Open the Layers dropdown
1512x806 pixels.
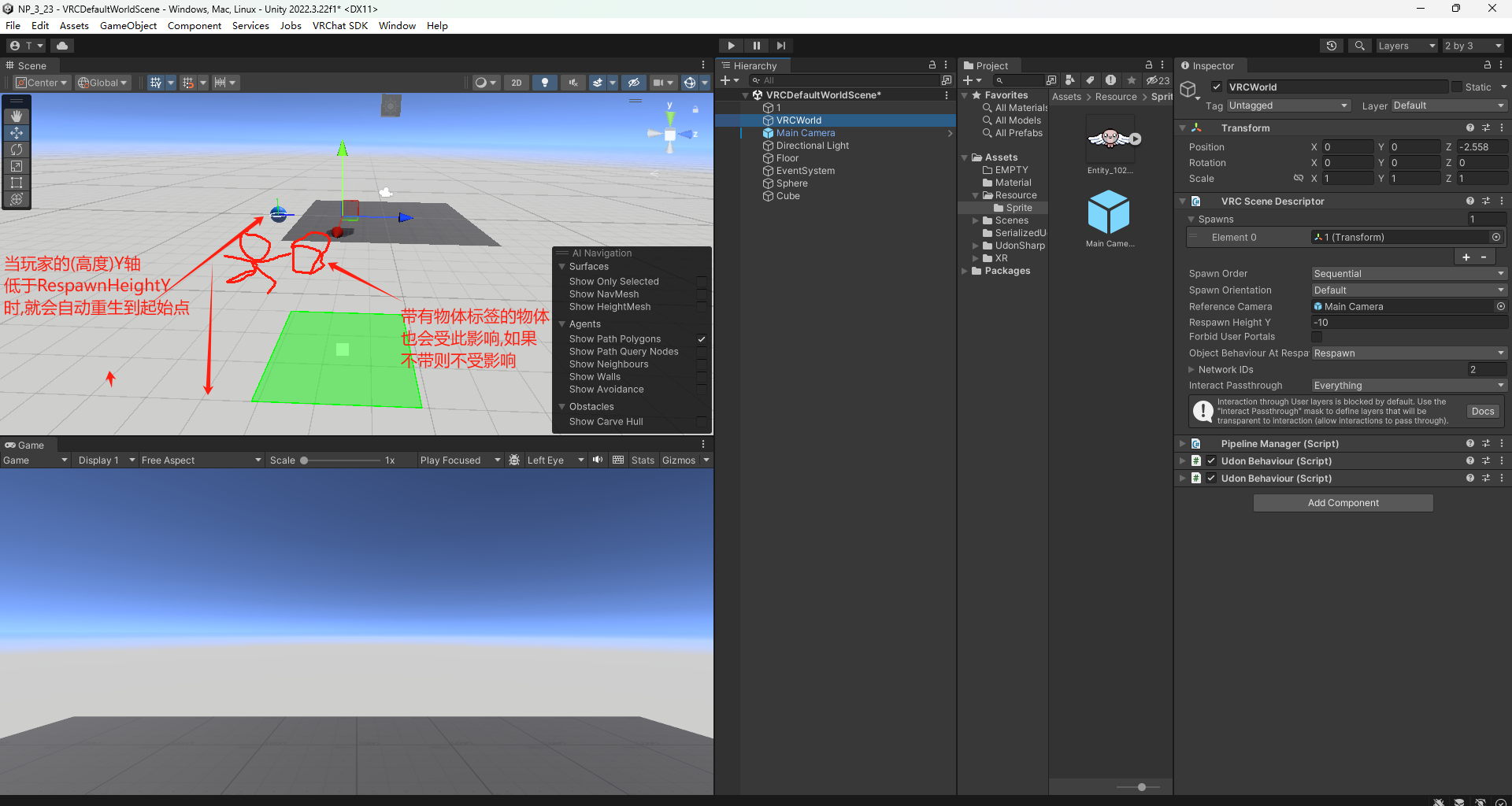tap(1406, 46)
